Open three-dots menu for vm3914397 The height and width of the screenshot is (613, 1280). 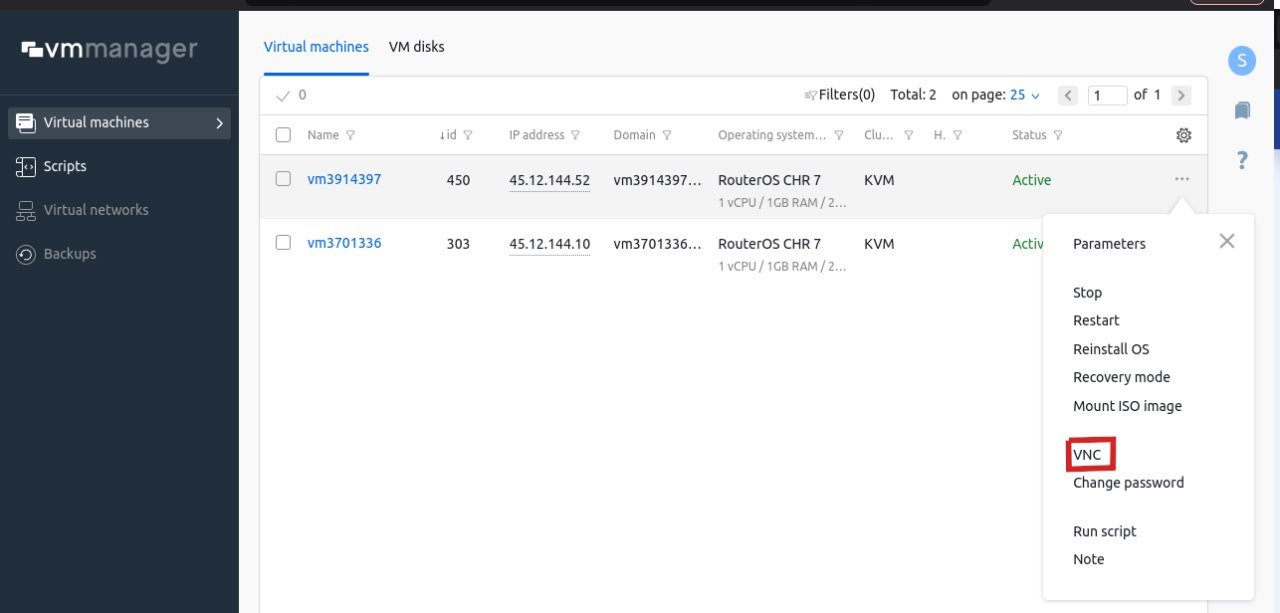pyautogui.click(x=1182, y=179)
